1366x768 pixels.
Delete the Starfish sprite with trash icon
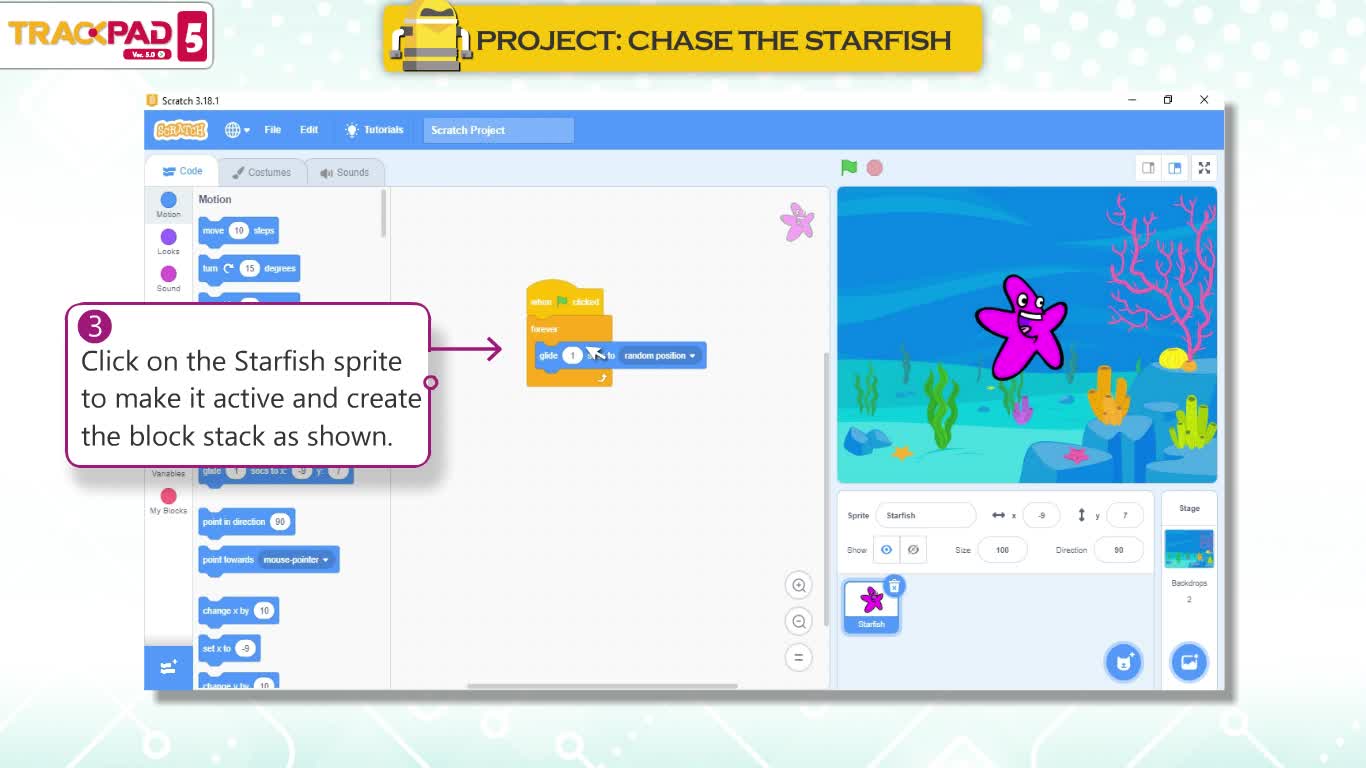pos(894,586)
